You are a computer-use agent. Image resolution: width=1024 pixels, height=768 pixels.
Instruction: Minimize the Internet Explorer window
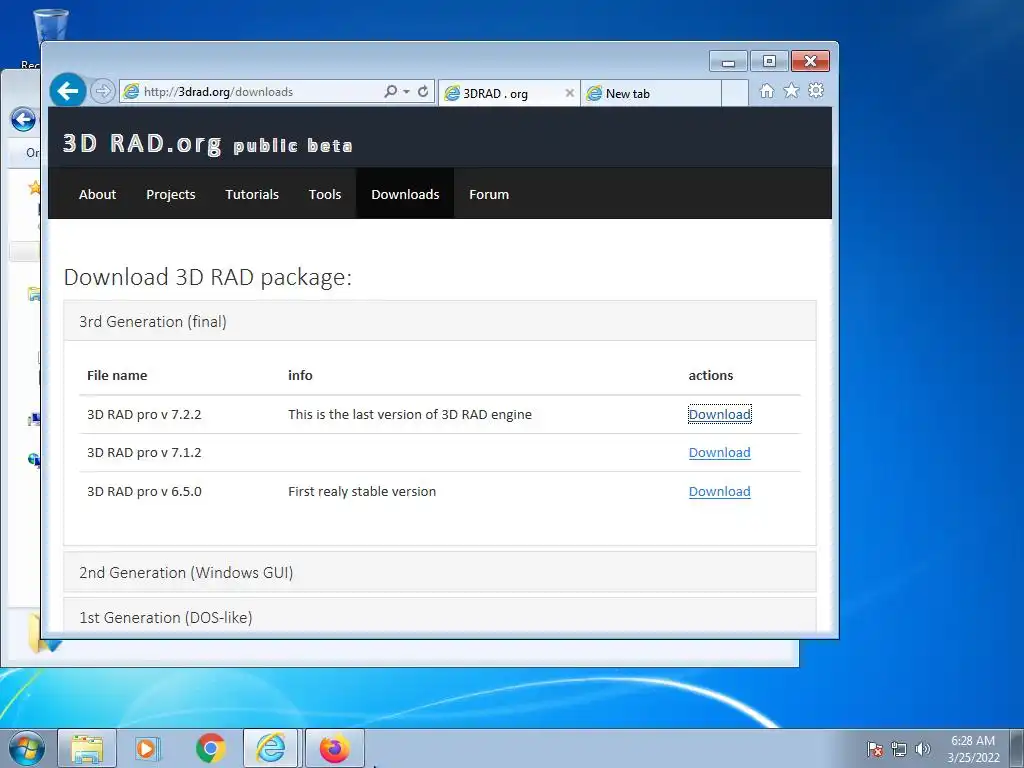[729, 61]
